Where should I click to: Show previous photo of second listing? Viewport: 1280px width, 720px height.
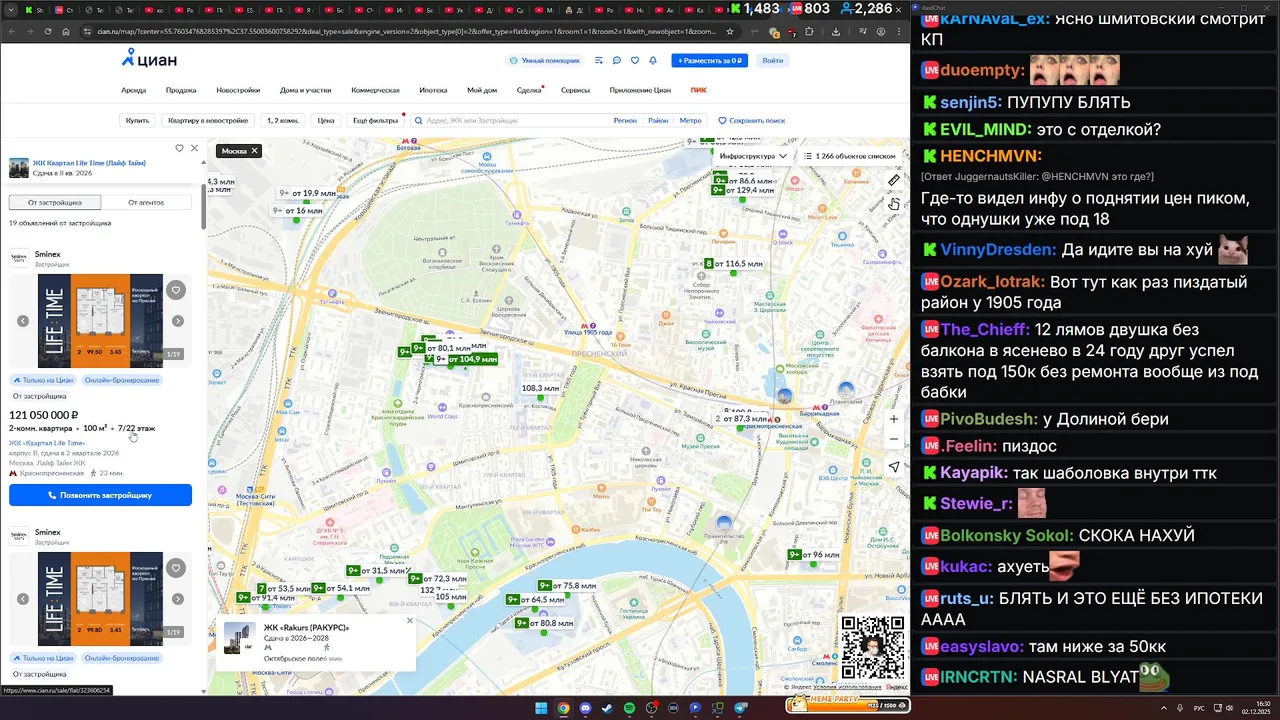coord(23,599)
